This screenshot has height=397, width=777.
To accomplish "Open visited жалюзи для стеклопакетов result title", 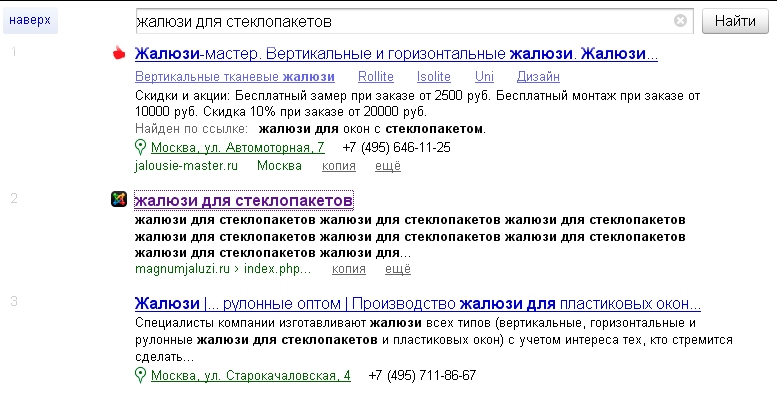I will click(243, 200).
